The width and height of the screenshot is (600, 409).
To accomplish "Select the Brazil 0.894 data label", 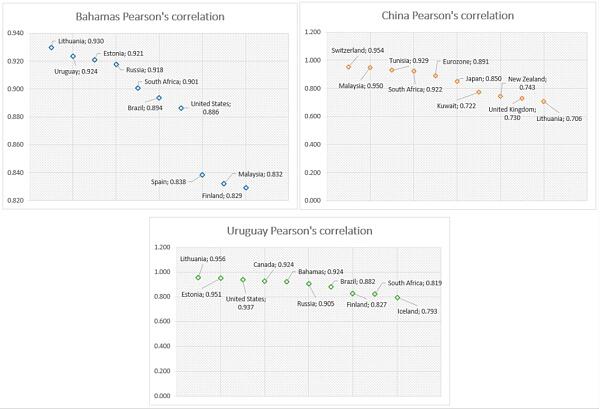I will [x=145, y=108].
